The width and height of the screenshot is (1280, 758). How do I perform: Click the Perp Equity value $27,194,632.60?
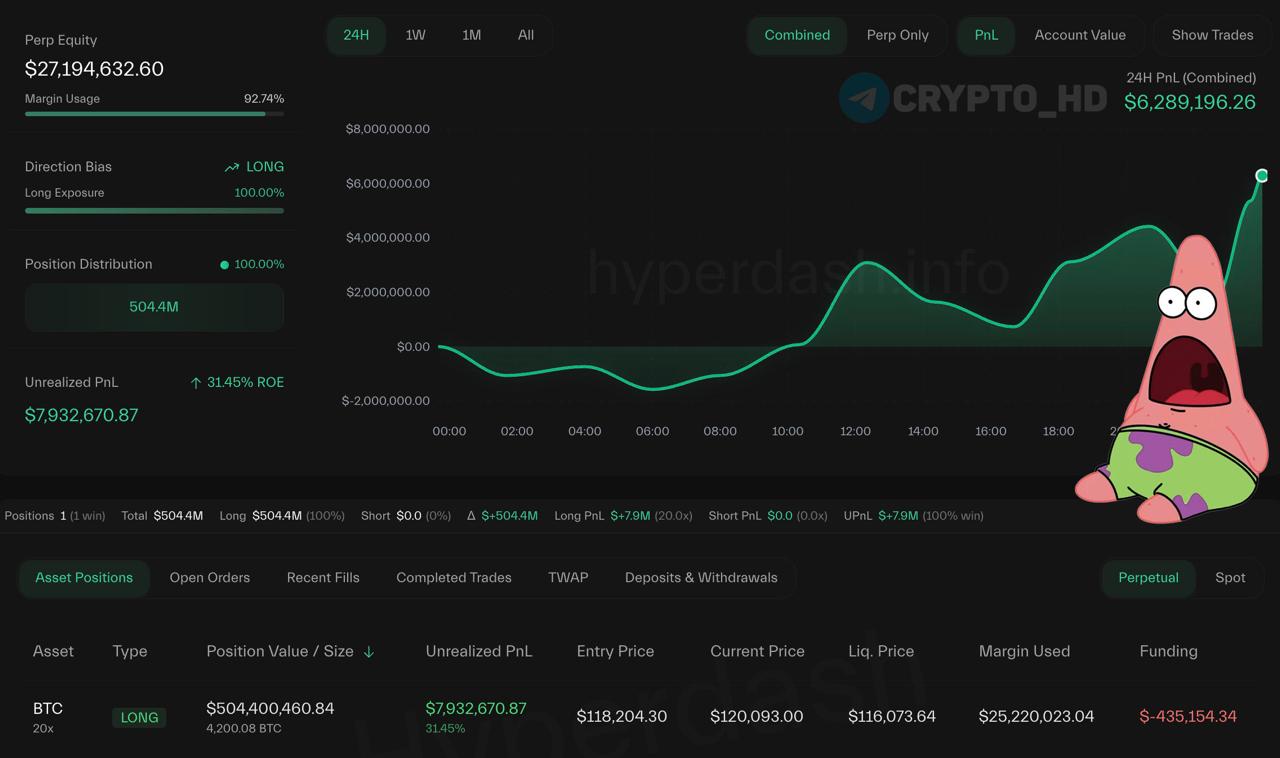tap(94, 69)
